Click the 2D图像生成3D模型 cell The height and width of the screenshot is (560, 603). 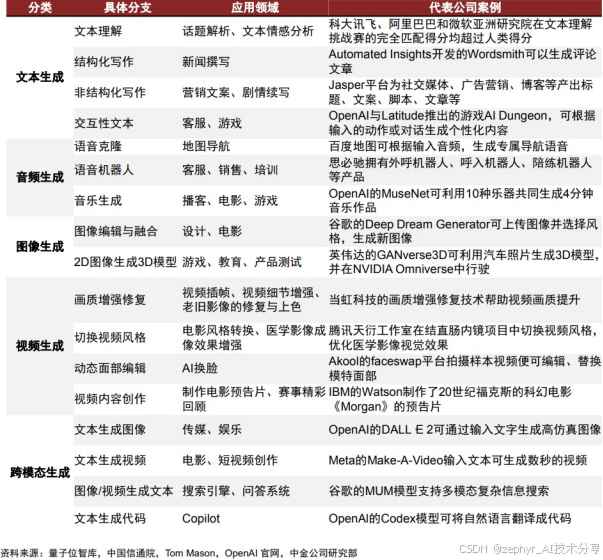(x=125, y=262)
